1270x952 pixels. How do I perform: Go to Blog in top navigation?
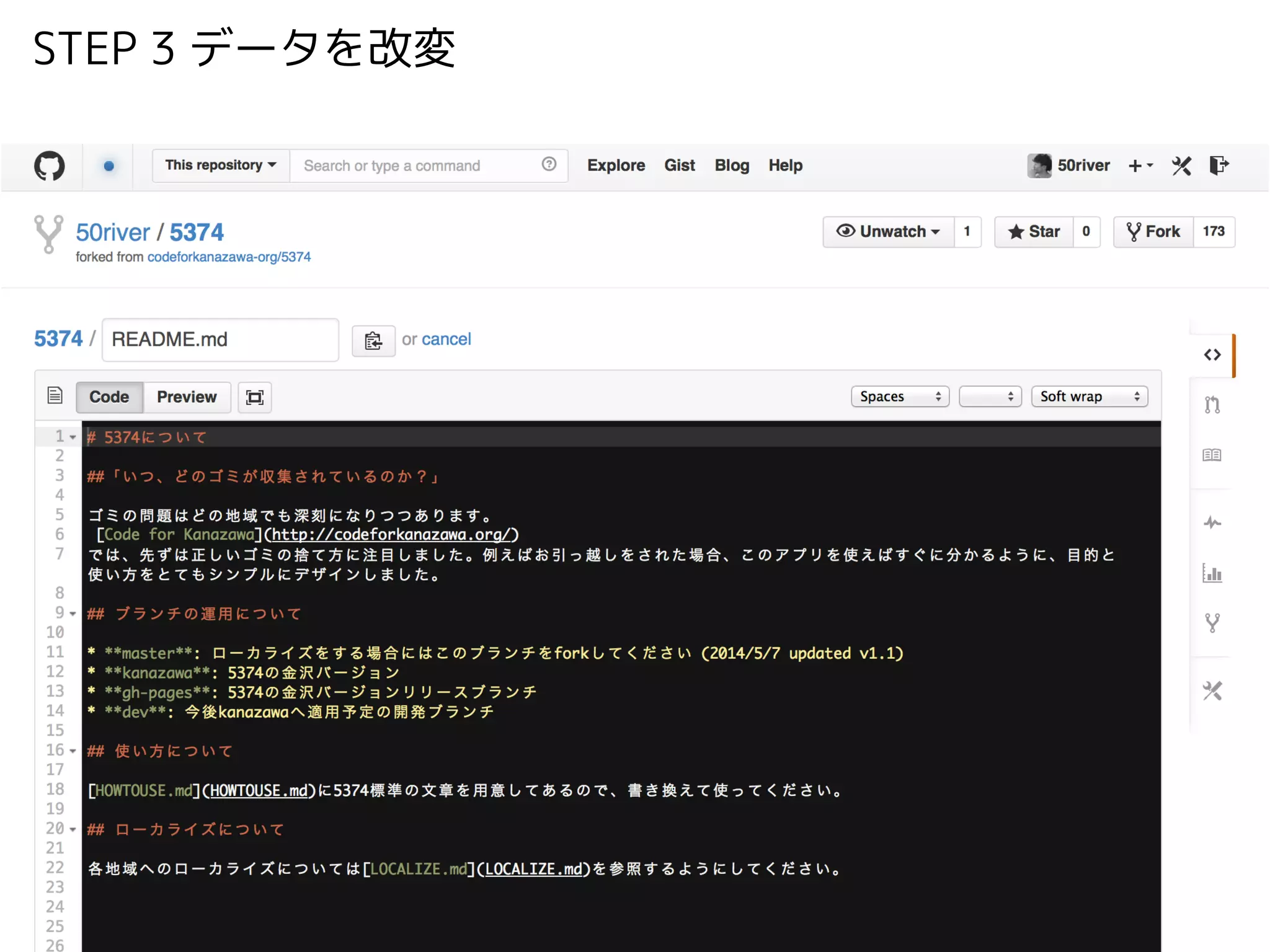pyautogui.click(x=732, y=165)
